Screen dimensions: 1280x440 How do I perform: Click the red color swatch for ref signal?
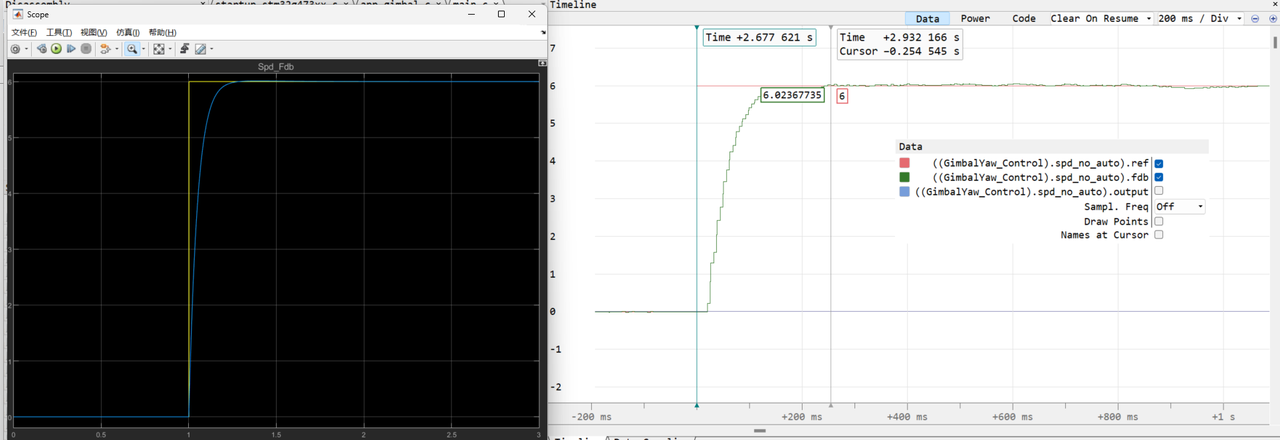(x=905, y=163)
